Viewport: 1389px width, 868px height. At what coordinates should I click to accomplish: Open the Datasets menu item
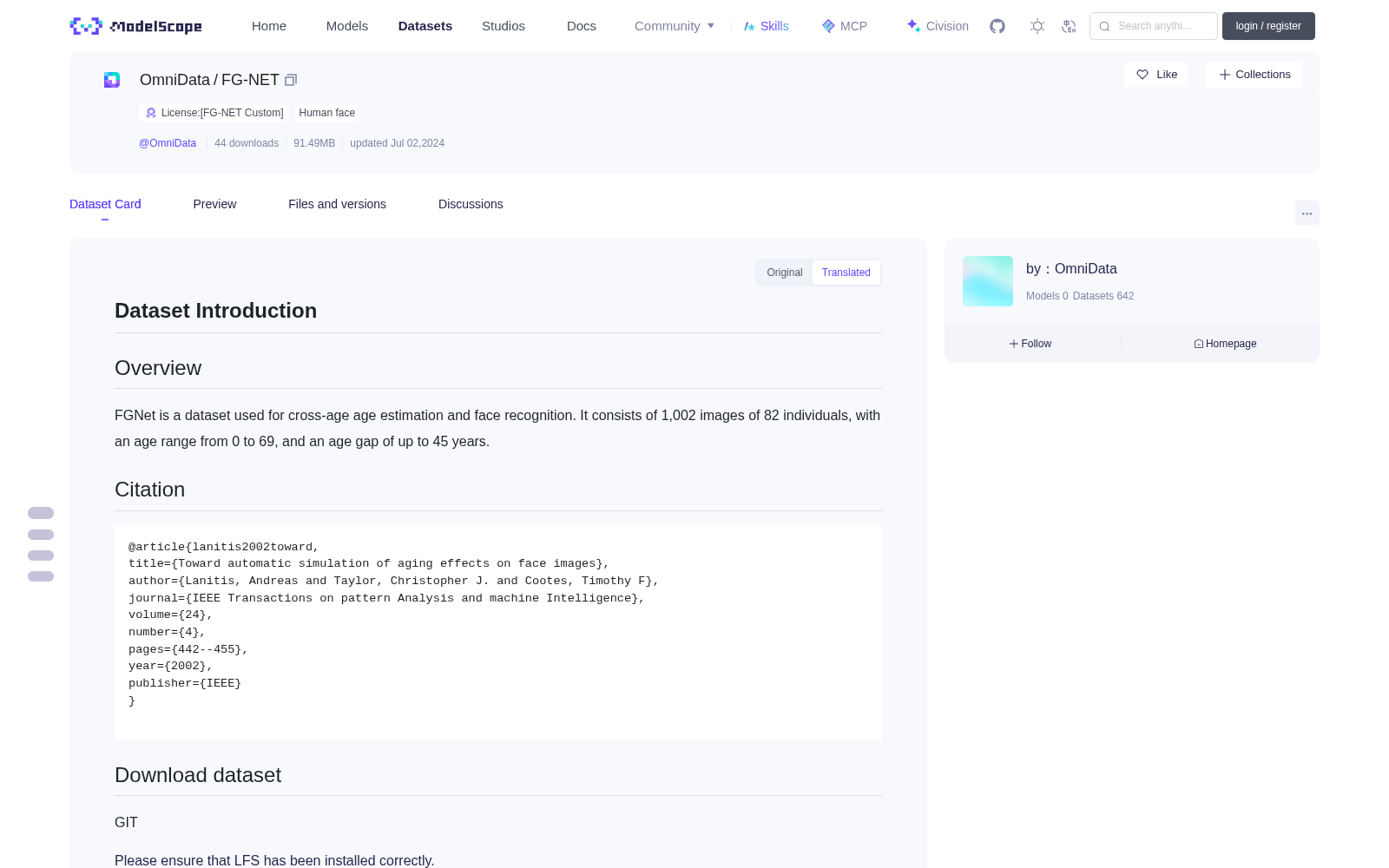(425, 26)
